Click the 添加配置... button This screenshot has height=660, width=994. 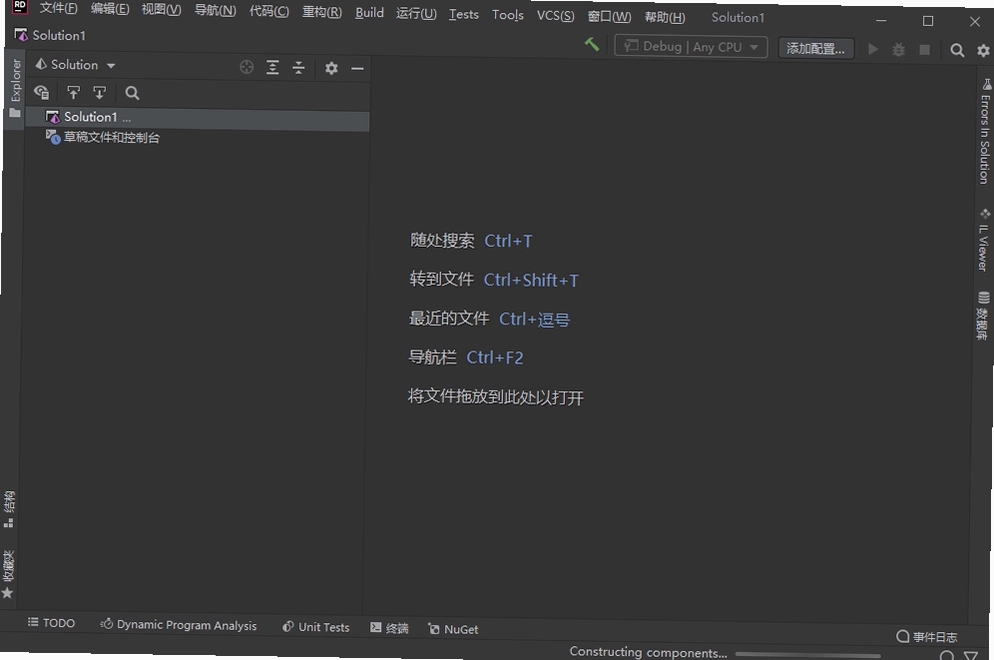pos(815,49)
